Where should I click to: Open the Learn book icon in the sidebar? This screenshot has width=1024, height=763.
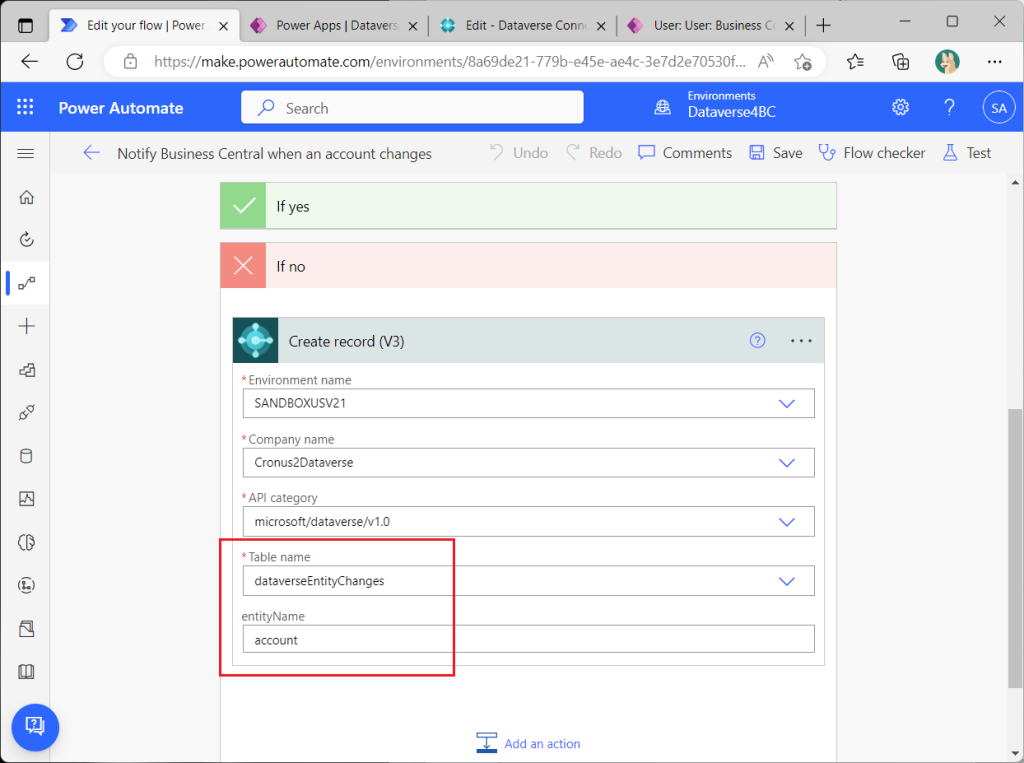(x=26, y=672)
